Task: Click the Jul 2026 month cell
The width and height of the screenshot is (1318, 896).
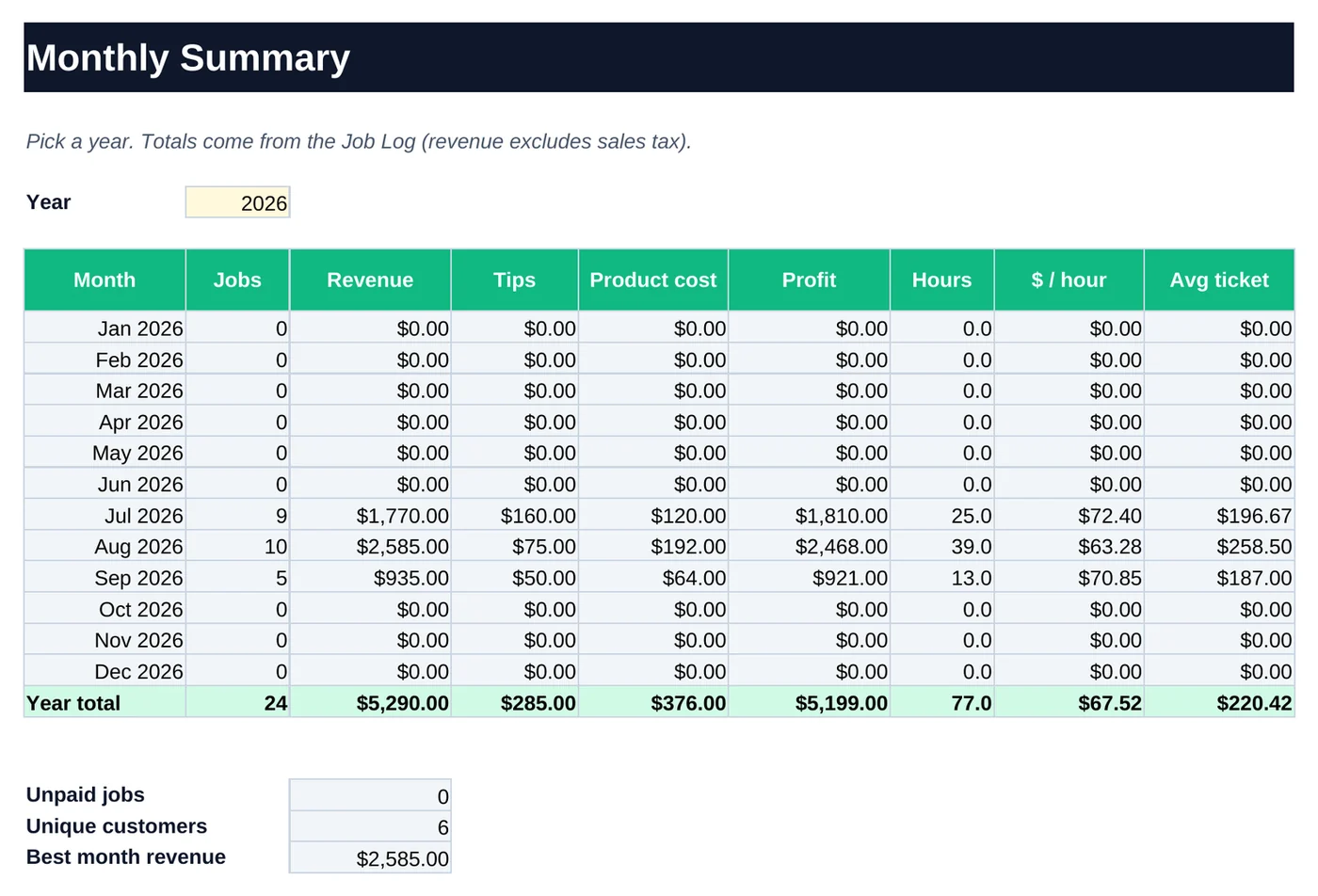Action: point(104,516)
